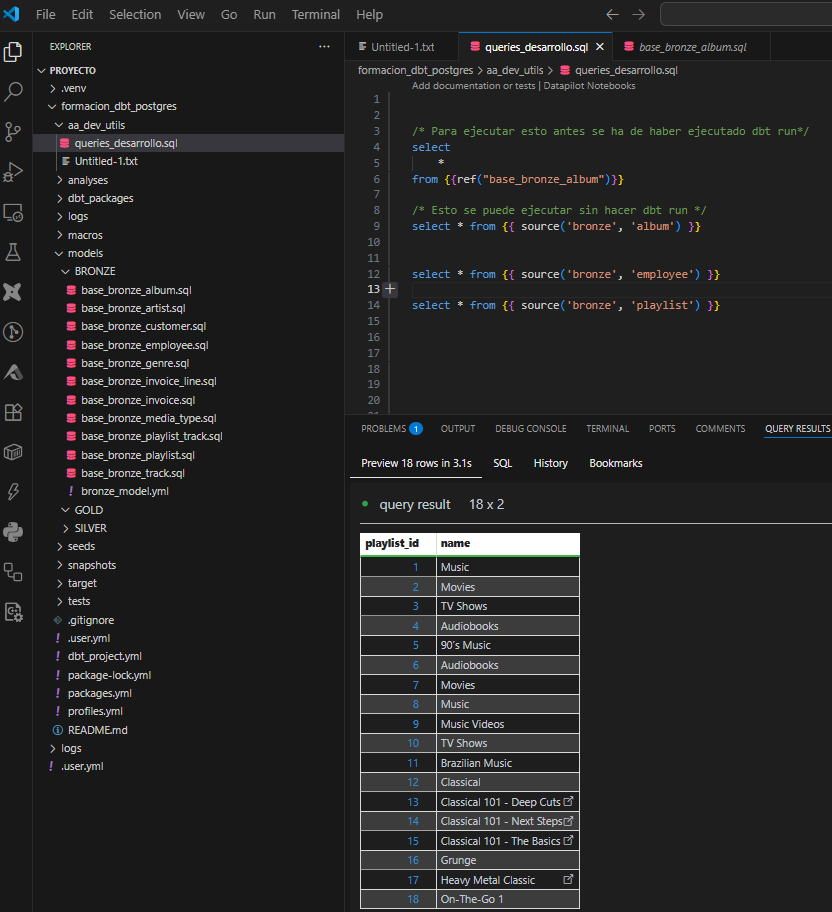832x912 pixels.
Task: Open the Search view in activity bar
Action: pyautogui.click(x=14, y=92)
